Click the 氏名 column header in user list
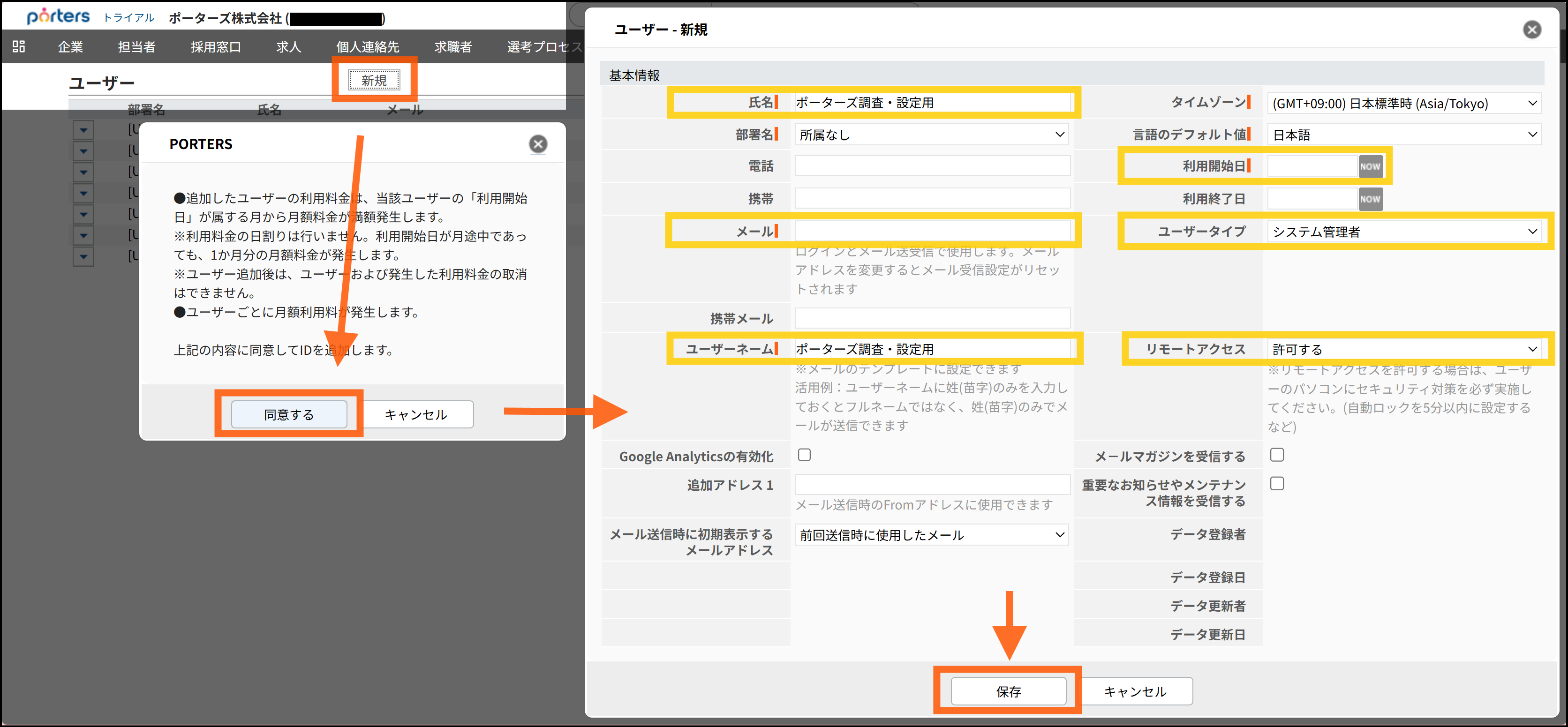 (x=269, y=110)
